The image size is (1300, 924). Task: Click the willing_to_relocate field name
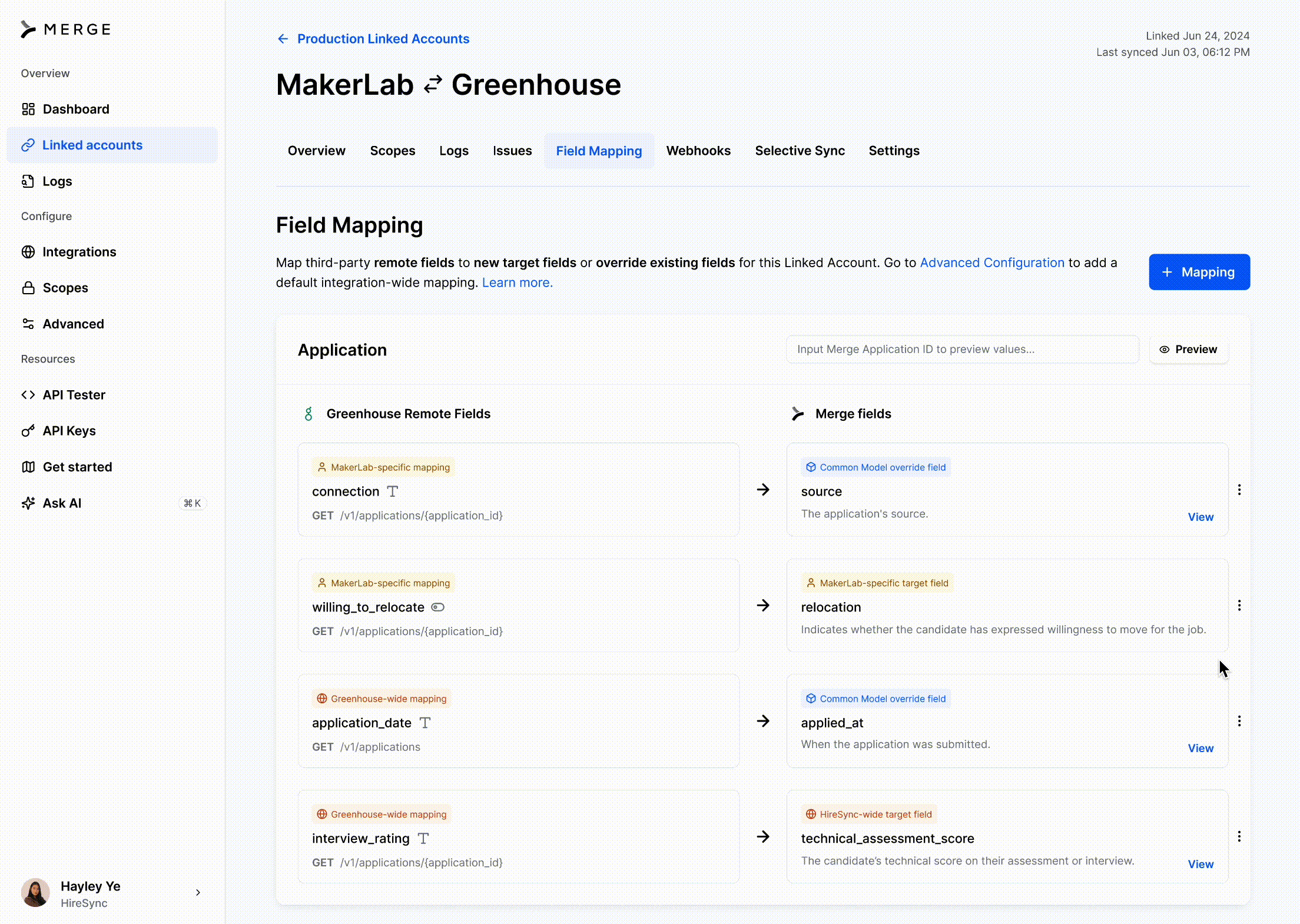pyautogui.click(x=368, y=607)
